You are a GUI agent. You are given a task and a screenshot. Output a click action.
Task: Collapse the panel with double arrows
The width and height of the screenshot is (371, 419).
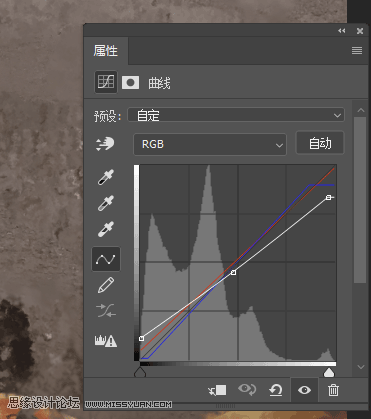tap(342, 31)
